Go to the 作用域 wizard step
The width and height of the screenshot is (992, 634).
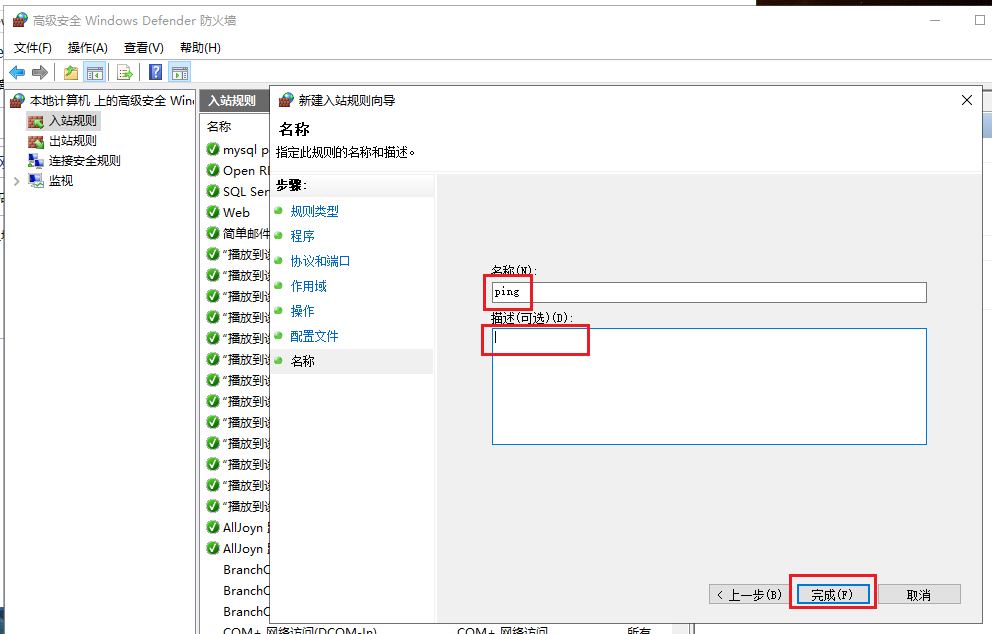pyautogui.click(x=308, y=286)
